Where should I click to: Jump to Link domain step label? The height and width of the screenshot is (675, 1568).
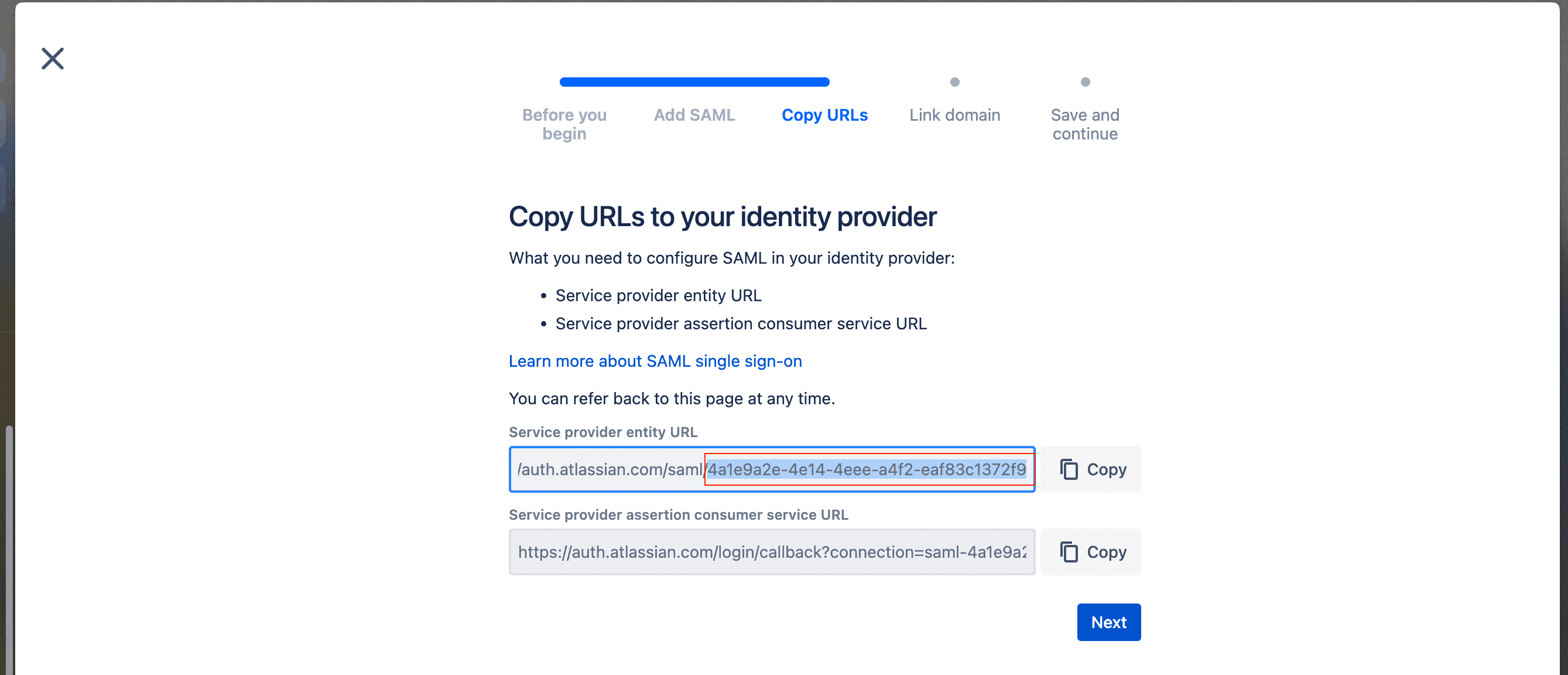954,115
